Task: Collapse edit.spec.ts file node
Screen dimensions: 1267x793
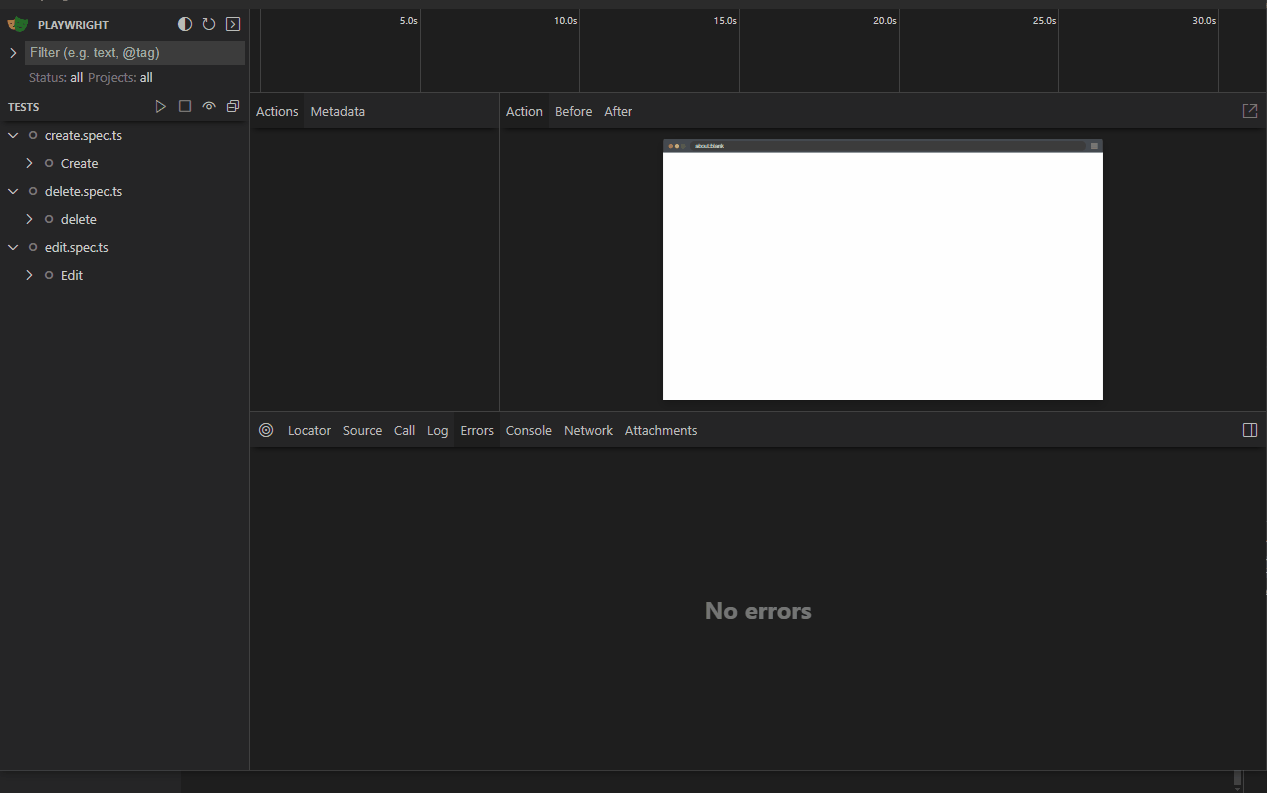Action: coord(13,247)
